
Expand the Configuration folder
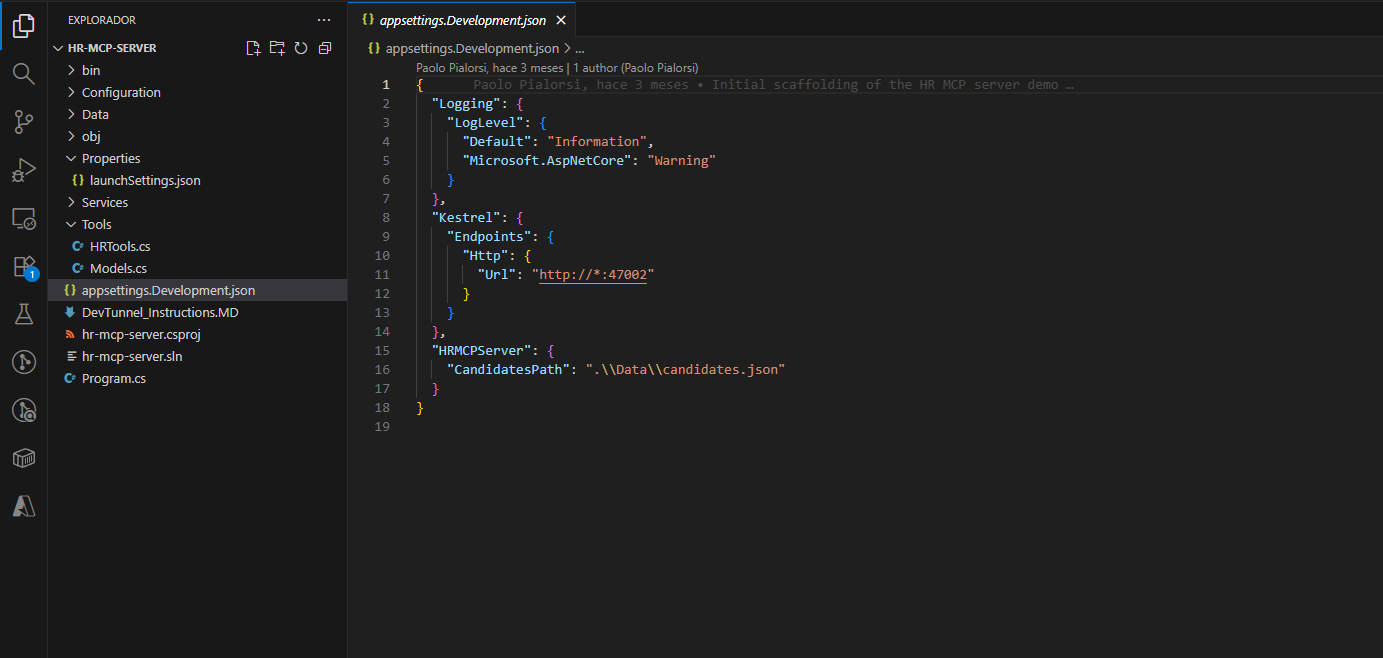point(121,92)
